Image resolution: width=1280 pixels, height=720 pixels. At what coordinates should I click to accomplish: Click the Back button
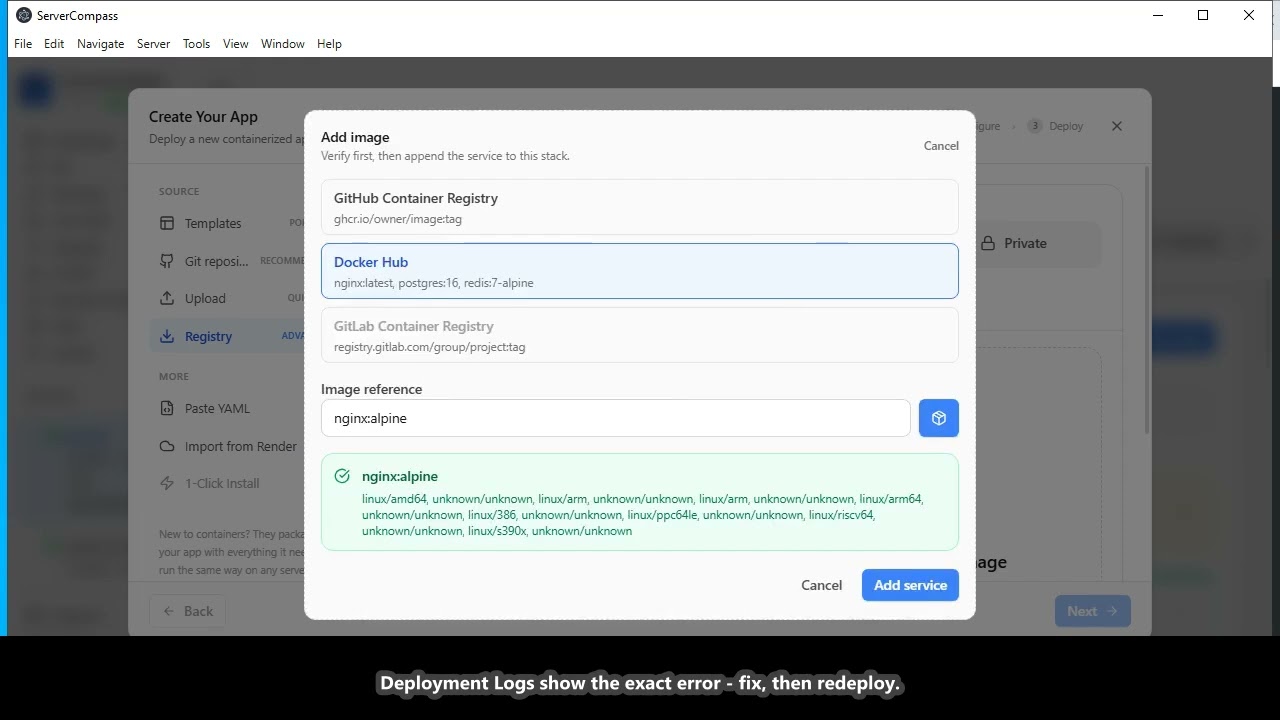click(x=188, y=611)
